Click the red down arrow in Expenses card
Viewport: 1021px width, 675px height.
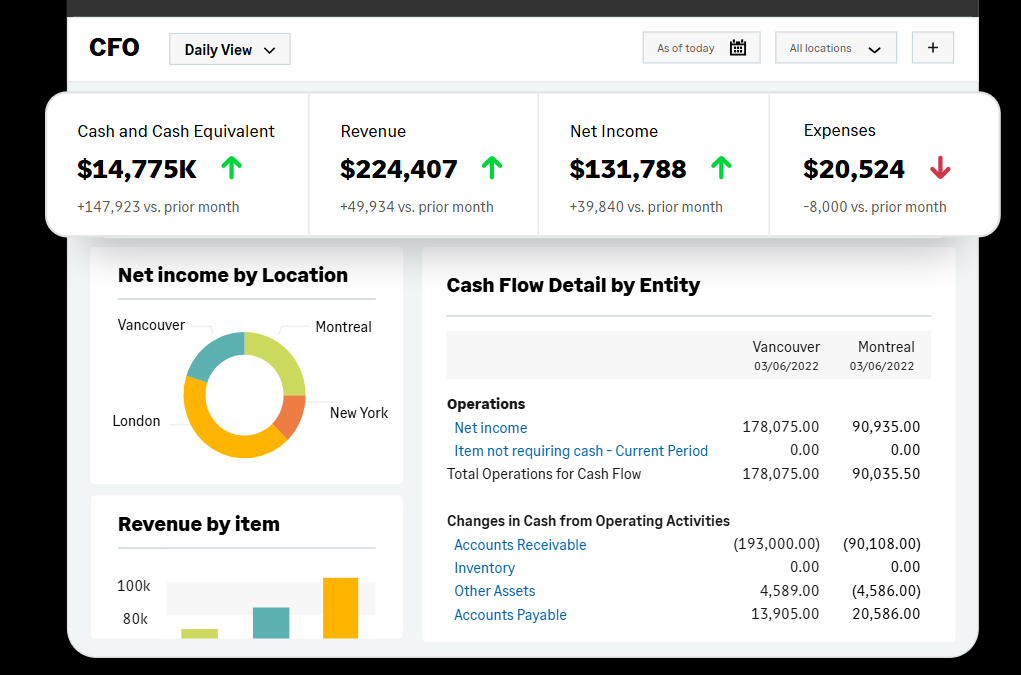click(x=940, y=168)
